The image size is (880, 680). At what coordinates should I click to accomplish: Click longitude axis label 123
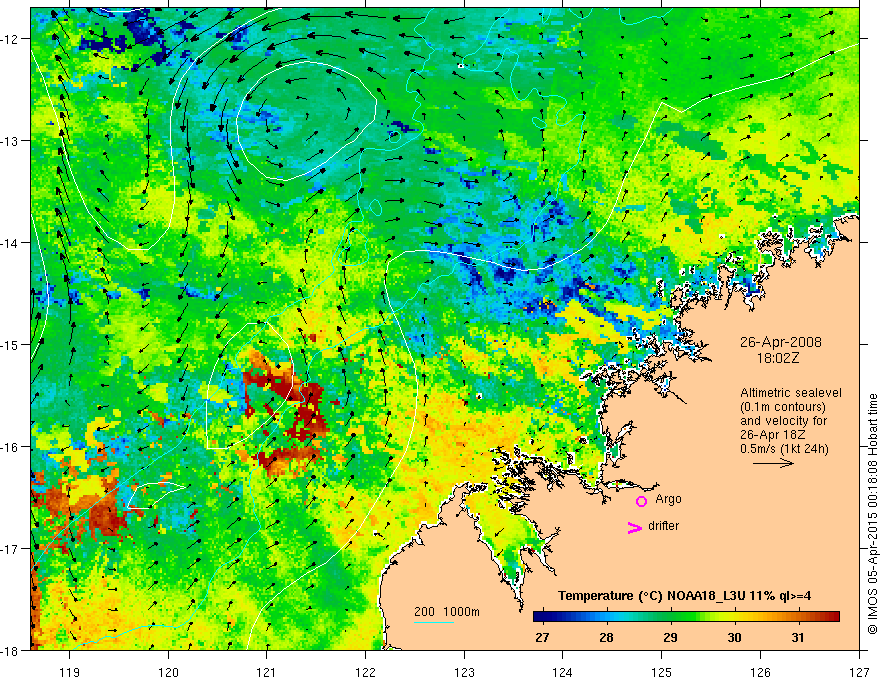(464, 672)
